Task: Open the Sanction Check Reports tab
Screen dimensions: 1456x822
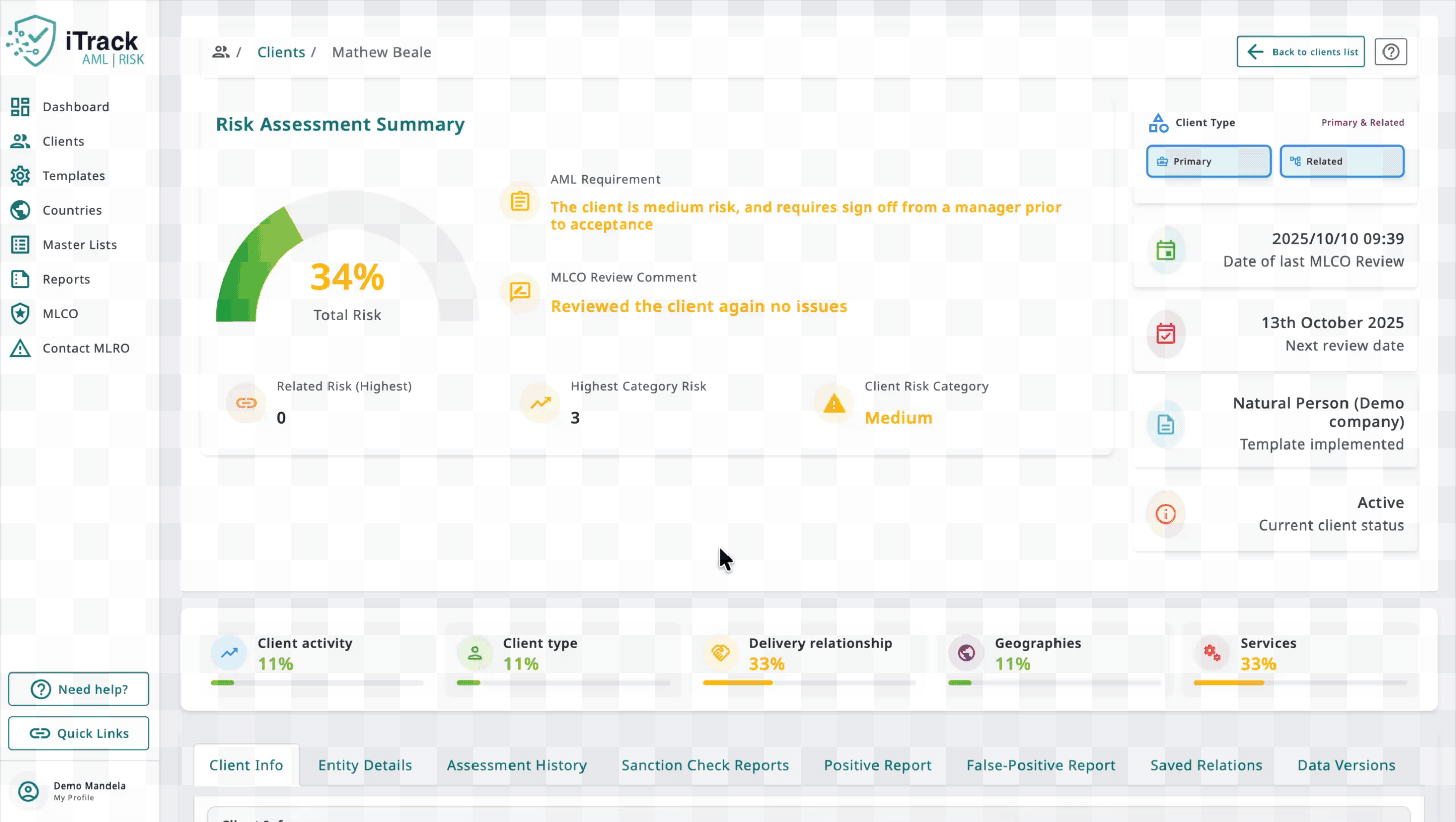Action: point(705,764)
